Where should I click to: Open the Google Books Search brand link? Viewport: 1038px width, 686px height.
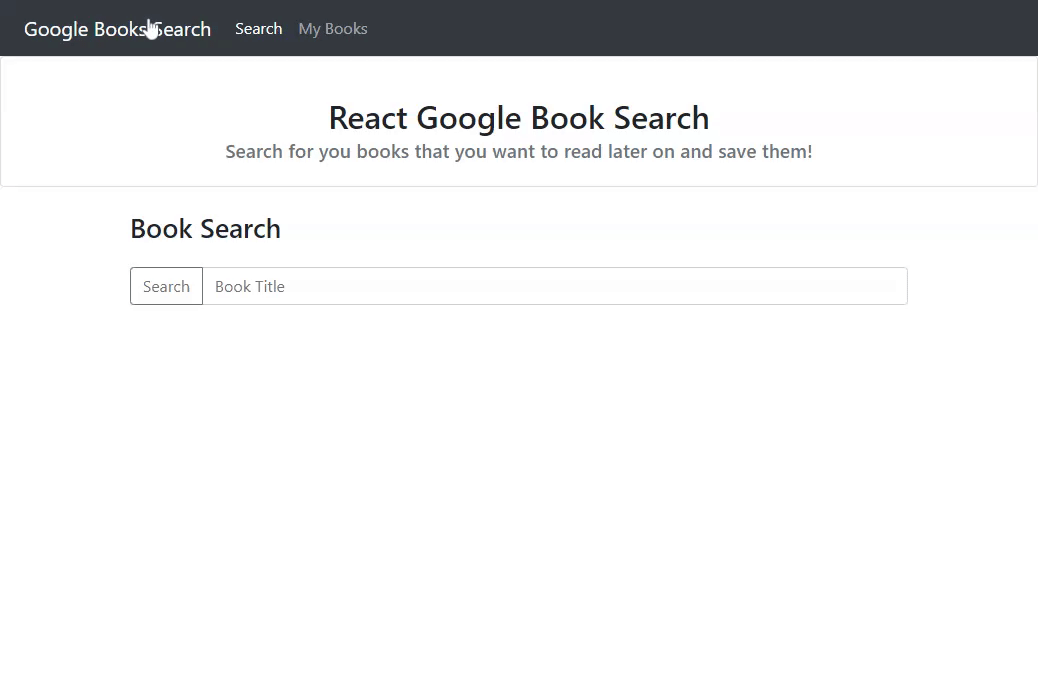117,29
